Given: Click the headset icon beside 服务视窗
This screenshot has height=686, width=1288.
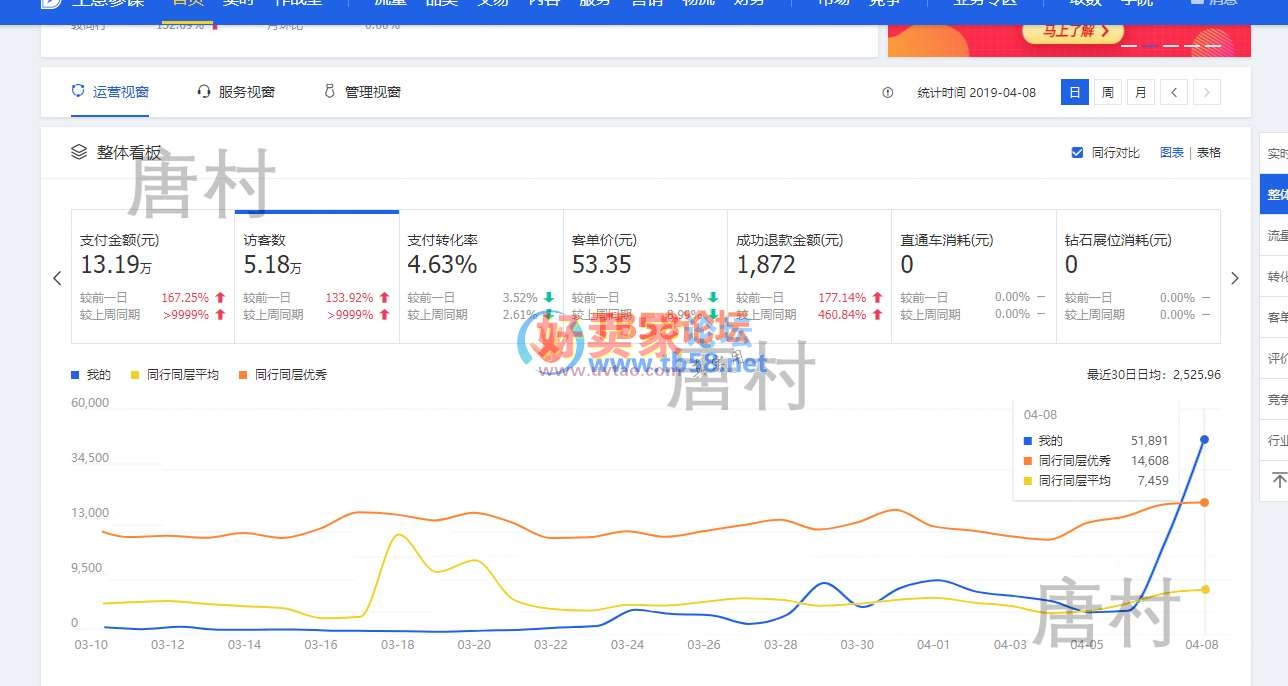Looking at the screenshot, I should [204, 92].
